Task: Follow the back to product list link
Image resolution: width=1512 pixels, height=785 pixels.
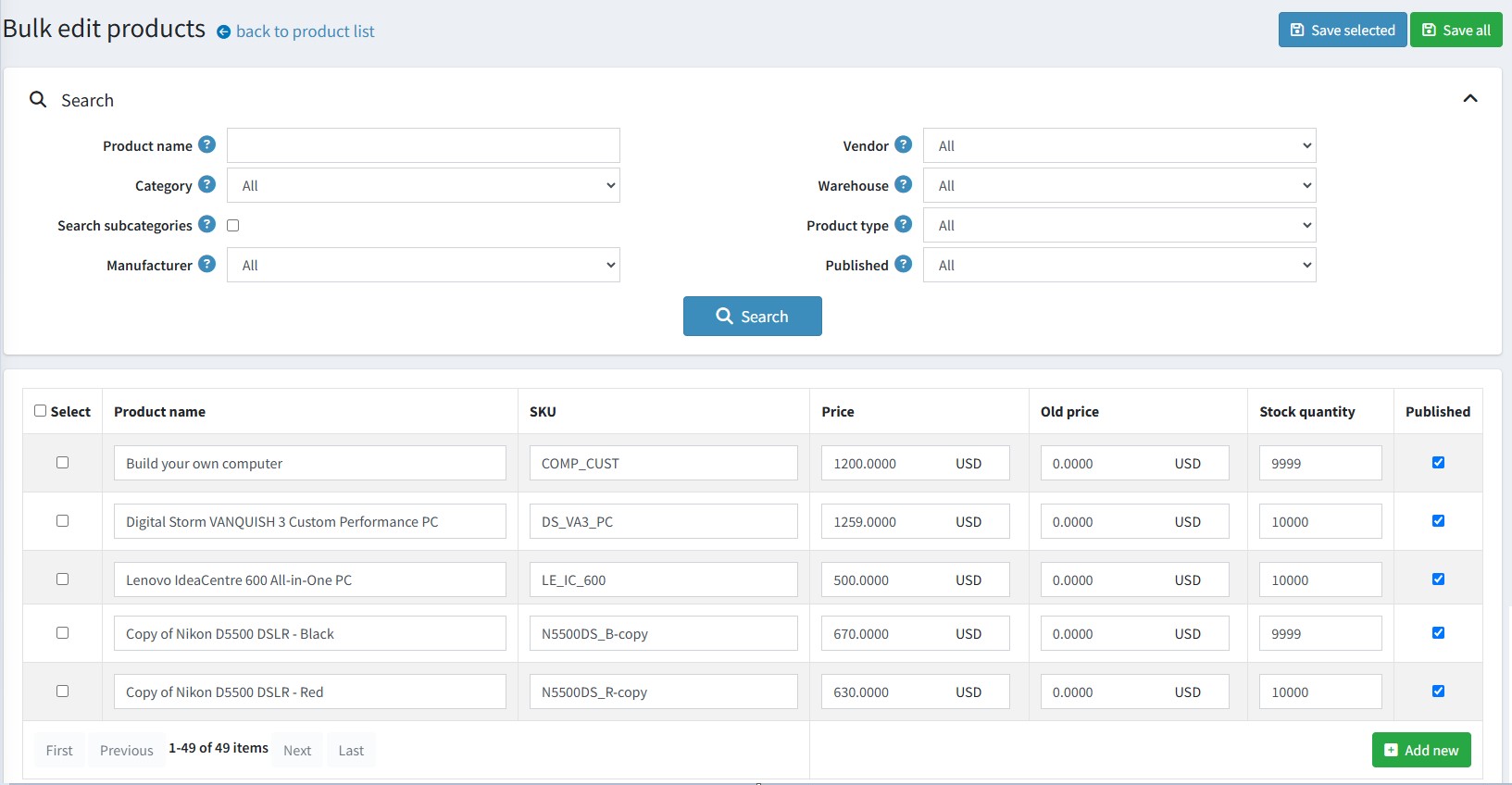Action: (x=305, y=31)
